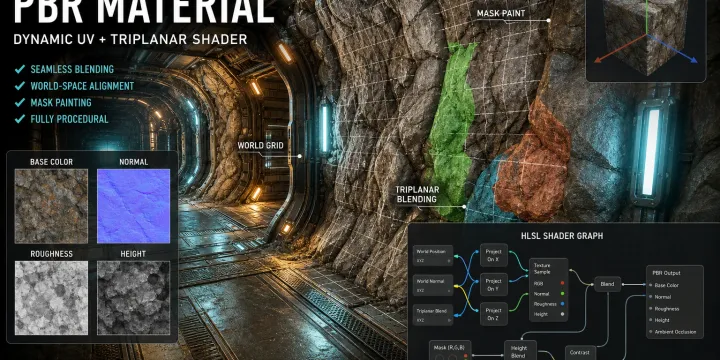This screenshot has width=720, height=360.
Task: Click the Ambient Occlusion input pin on PBR Output
Action: (x=651, y=332)
